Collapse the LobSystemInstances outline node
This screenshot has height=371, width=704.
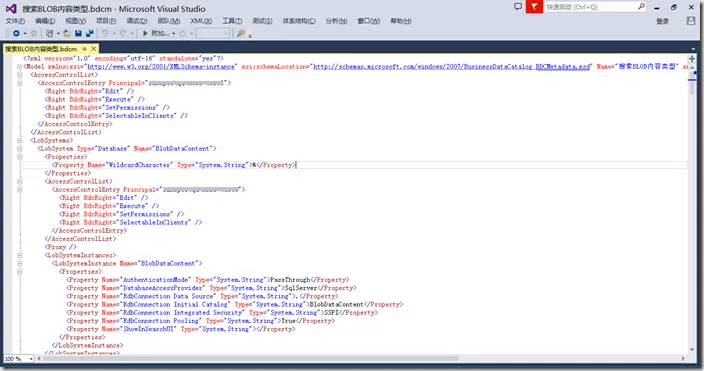(x=19, y=255)
